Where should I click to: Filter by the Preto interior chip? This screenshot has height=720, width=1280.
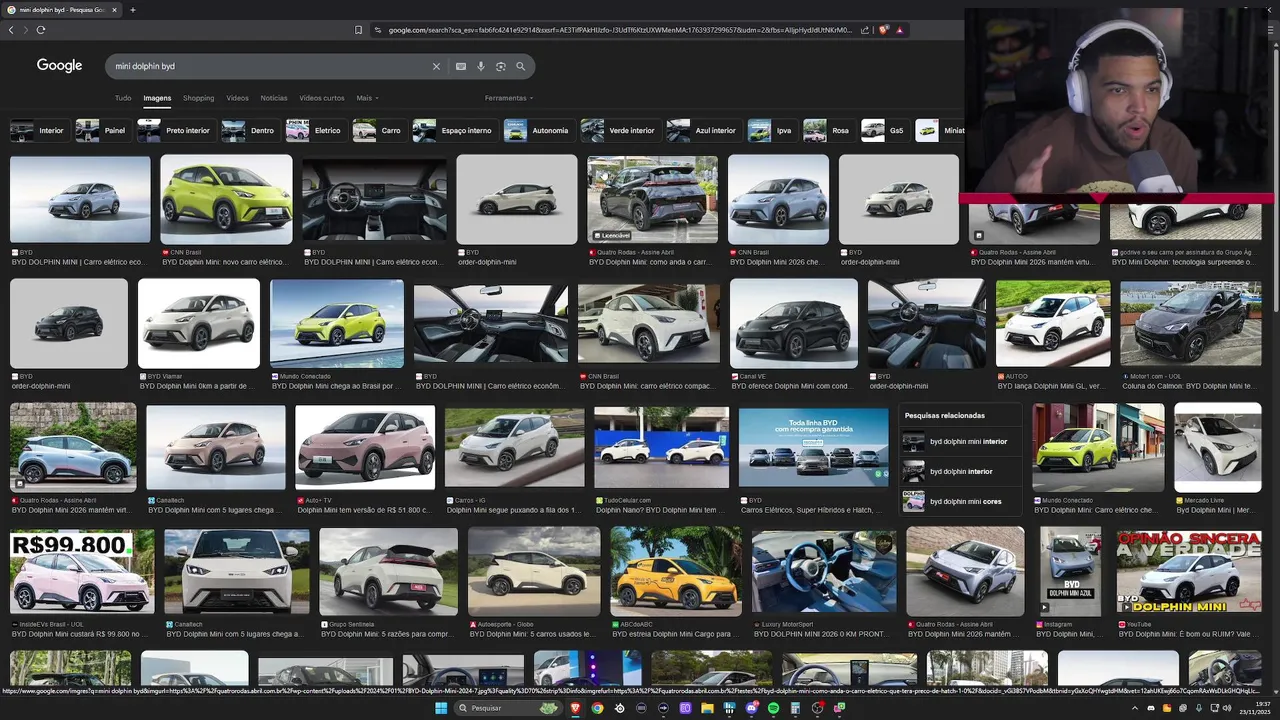[175, 130]
